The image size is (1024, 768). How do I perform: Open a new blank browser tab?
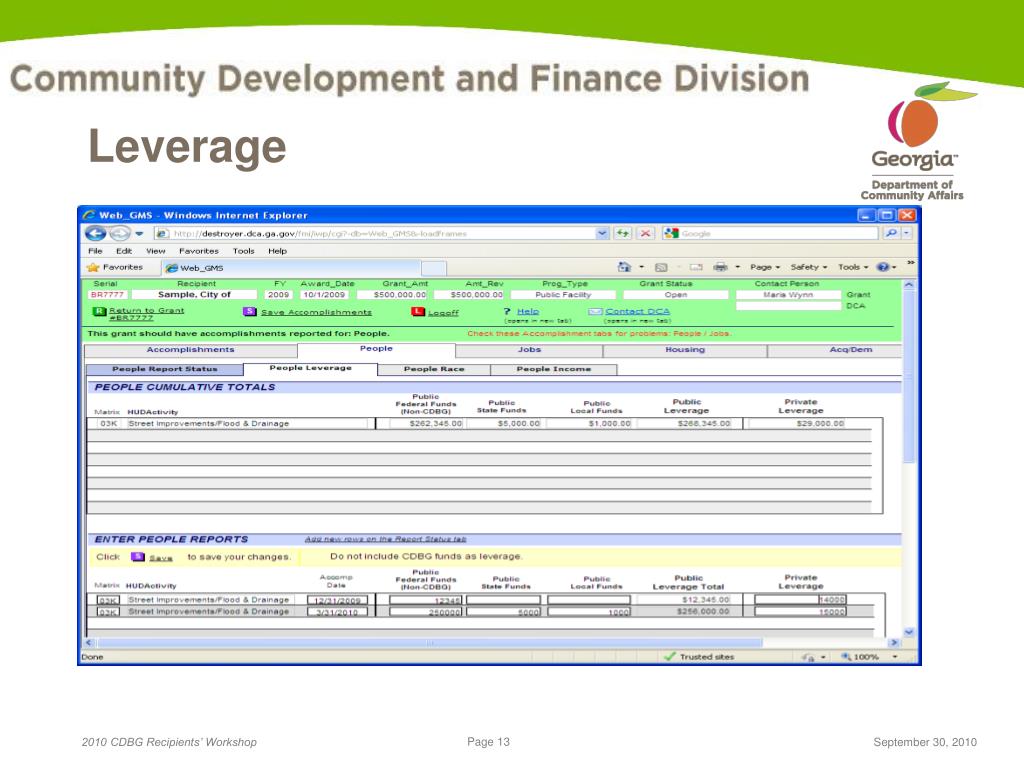pos(434,268)
